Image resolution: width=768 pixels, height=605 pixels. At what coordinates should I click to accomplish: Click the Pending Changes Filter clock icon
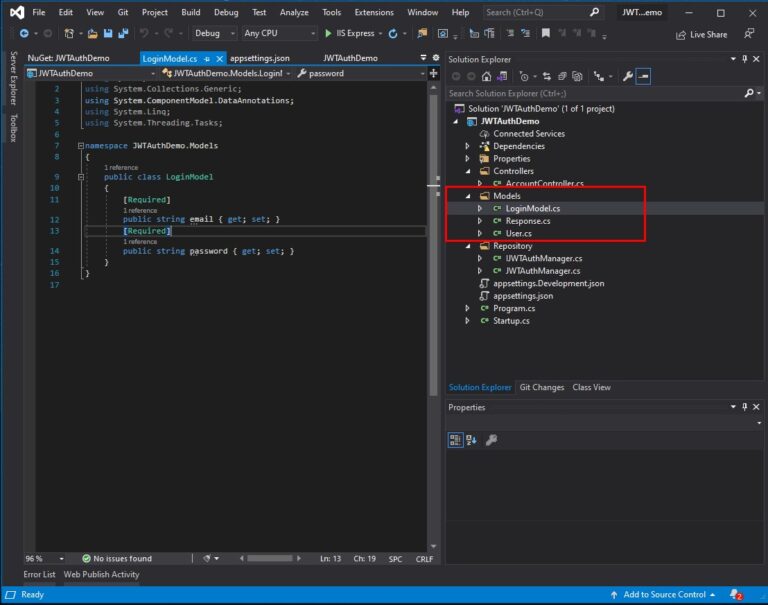coord(524,76)
